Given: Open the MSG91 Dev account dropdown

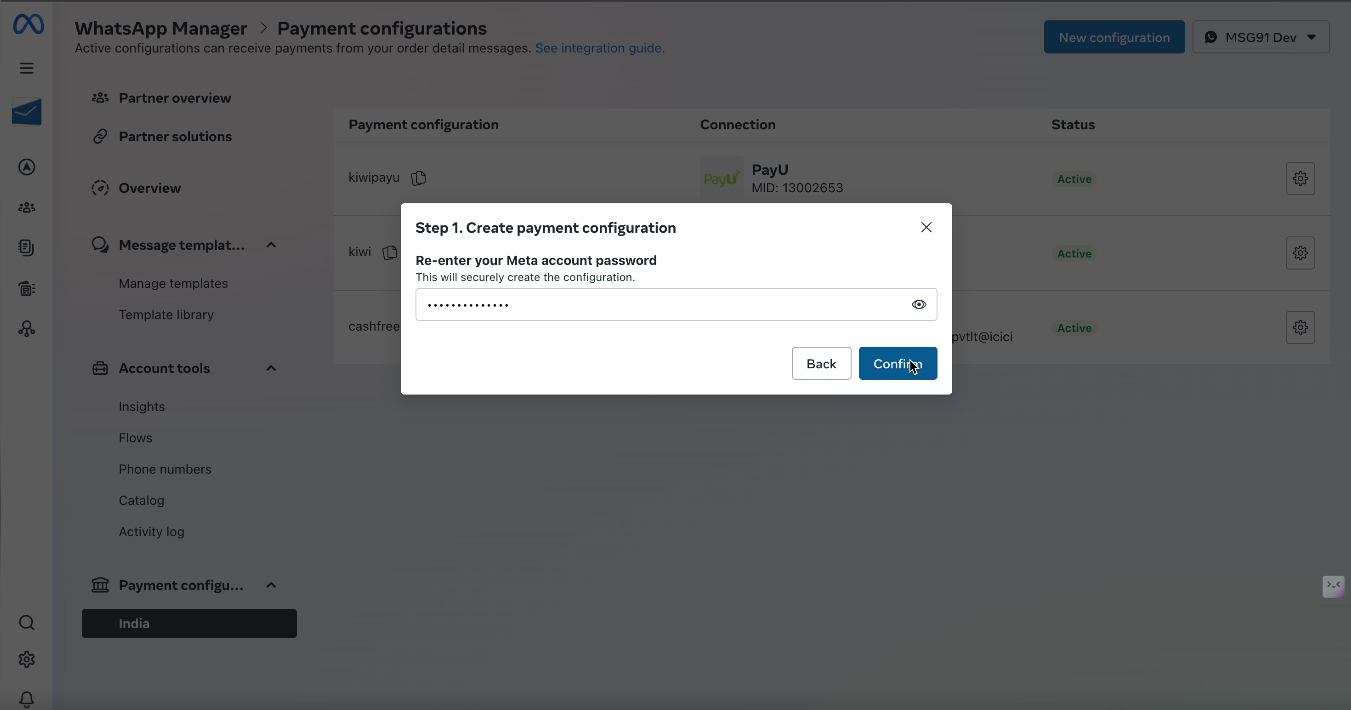Looking at the screenshot, I should [1261, 37].
